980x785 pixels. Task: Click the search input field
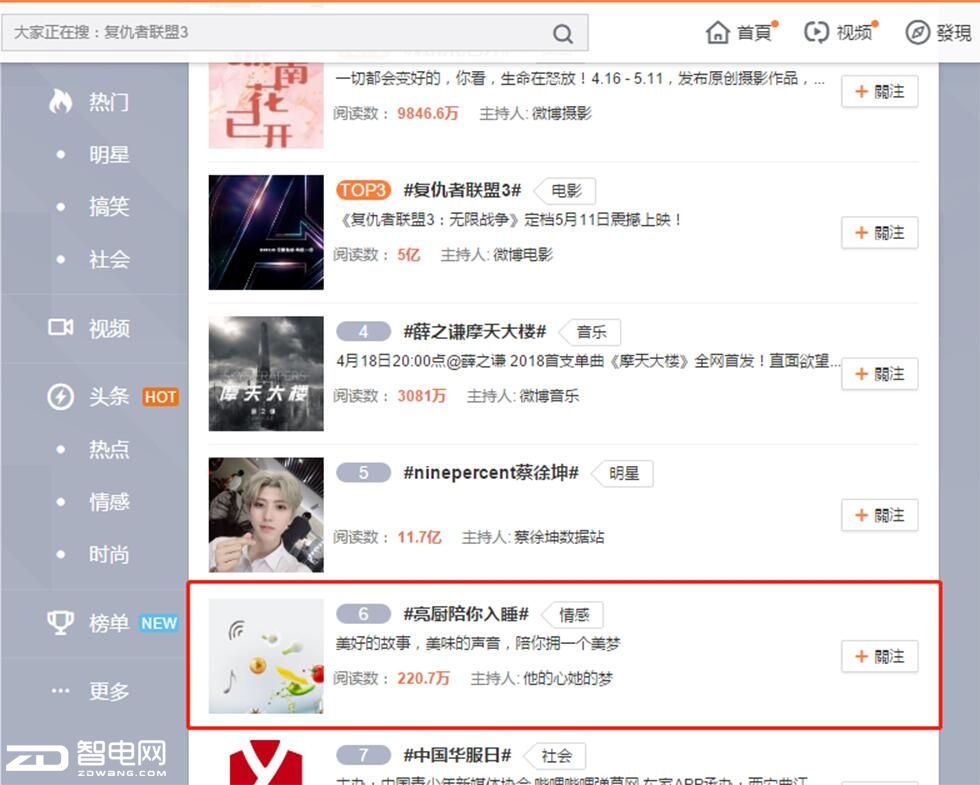click(x=275, y=32)
